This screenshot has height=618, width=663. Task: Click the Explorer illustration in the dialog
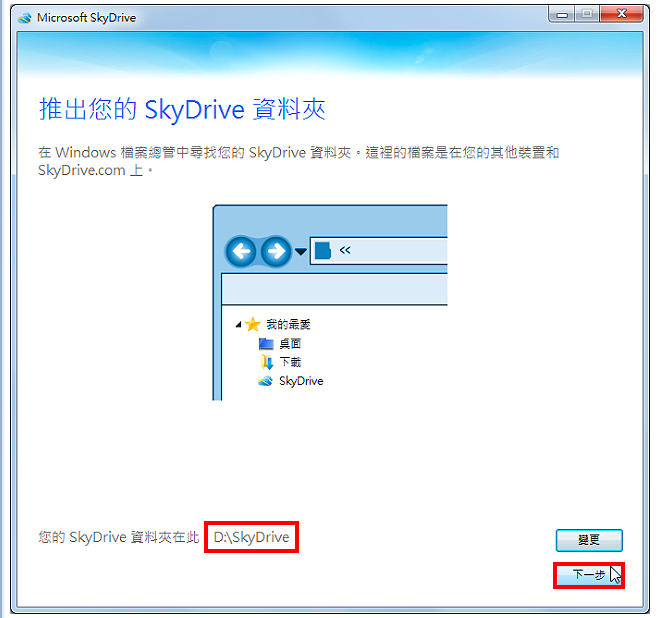click(330, 302)
